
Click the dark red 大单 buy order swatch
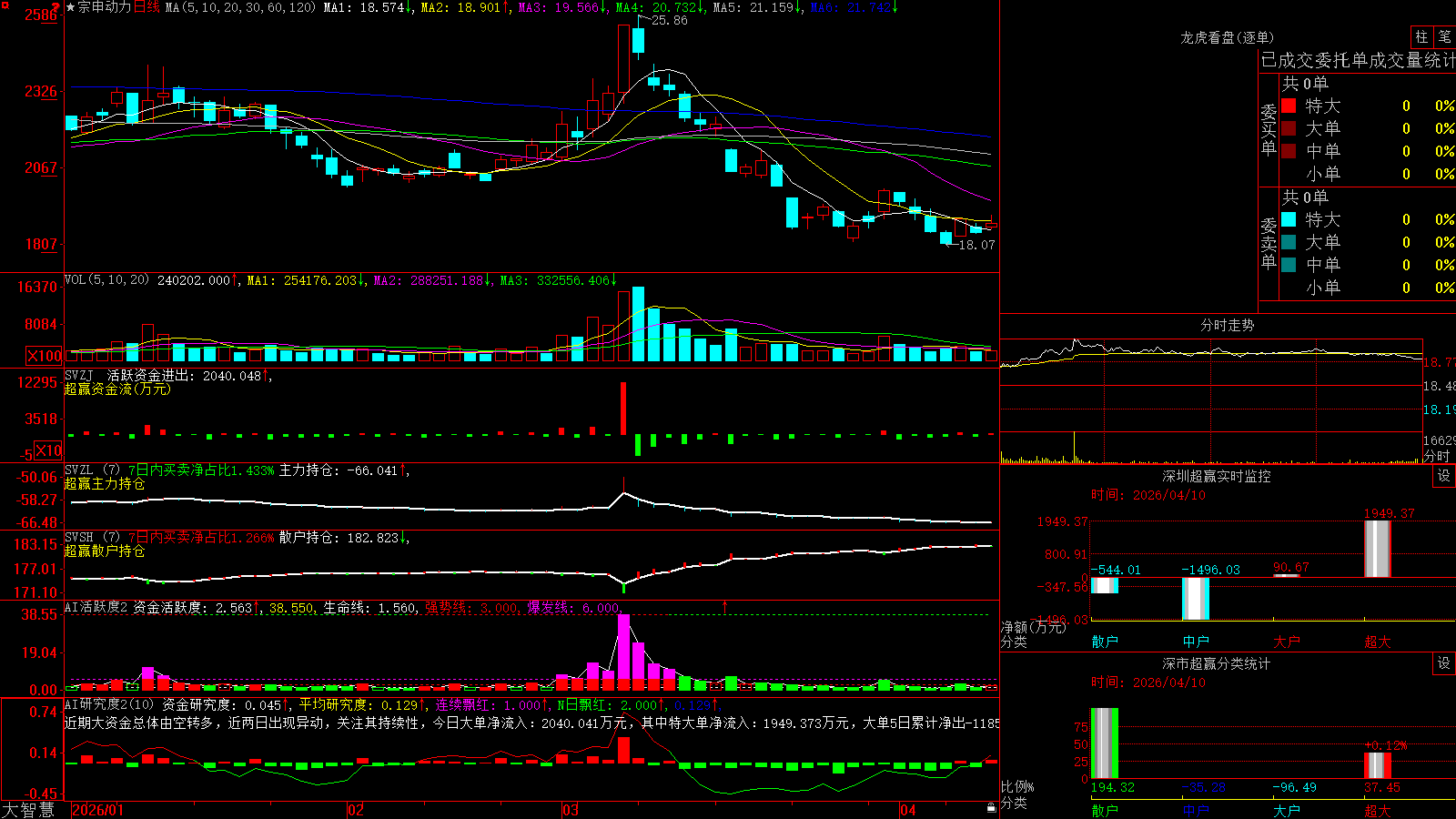[x=1289, y=128]
